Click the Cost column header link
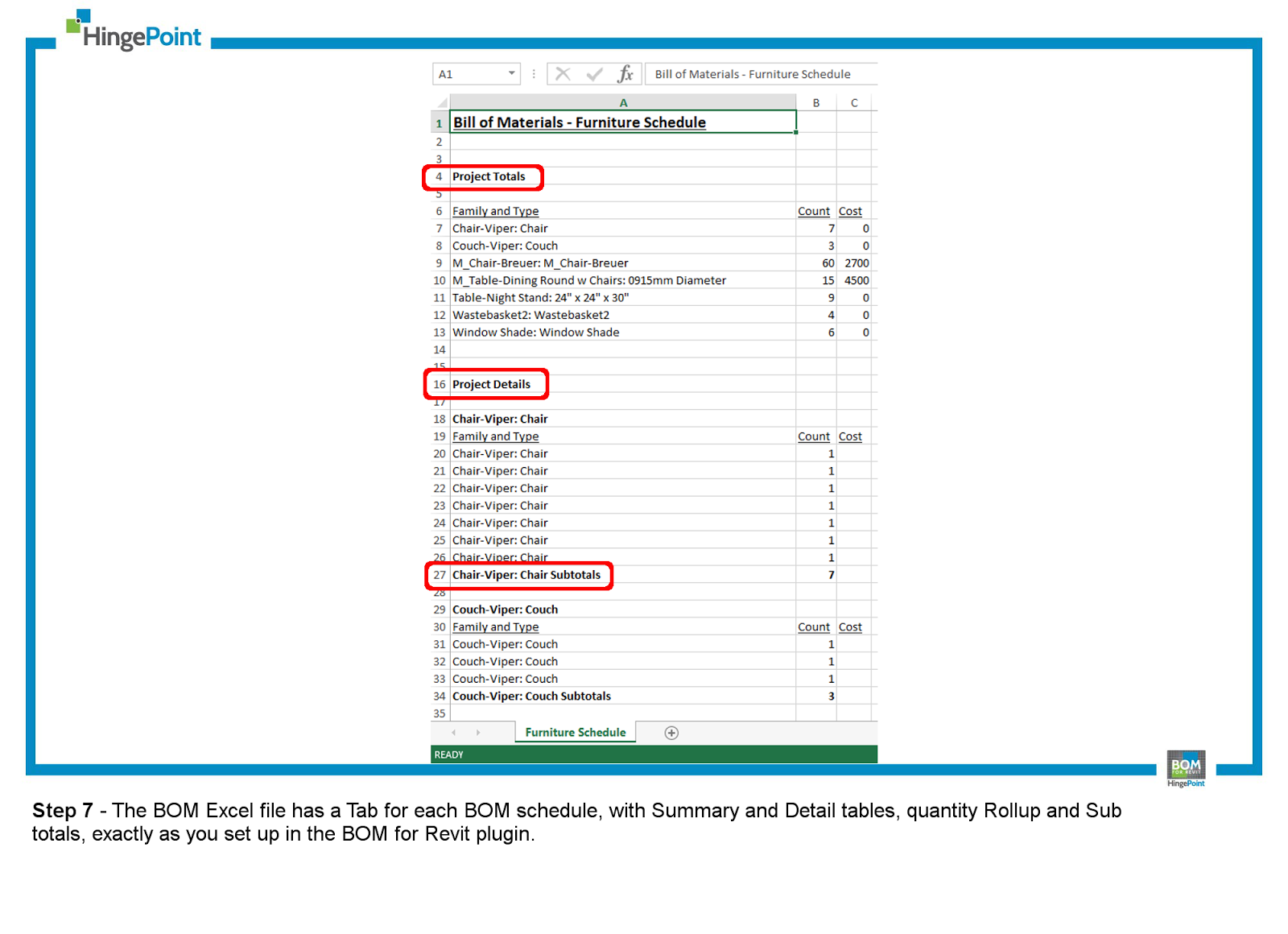Viewport: 1288px width, 934px height. pyautogui.click(x=850, y=211)
